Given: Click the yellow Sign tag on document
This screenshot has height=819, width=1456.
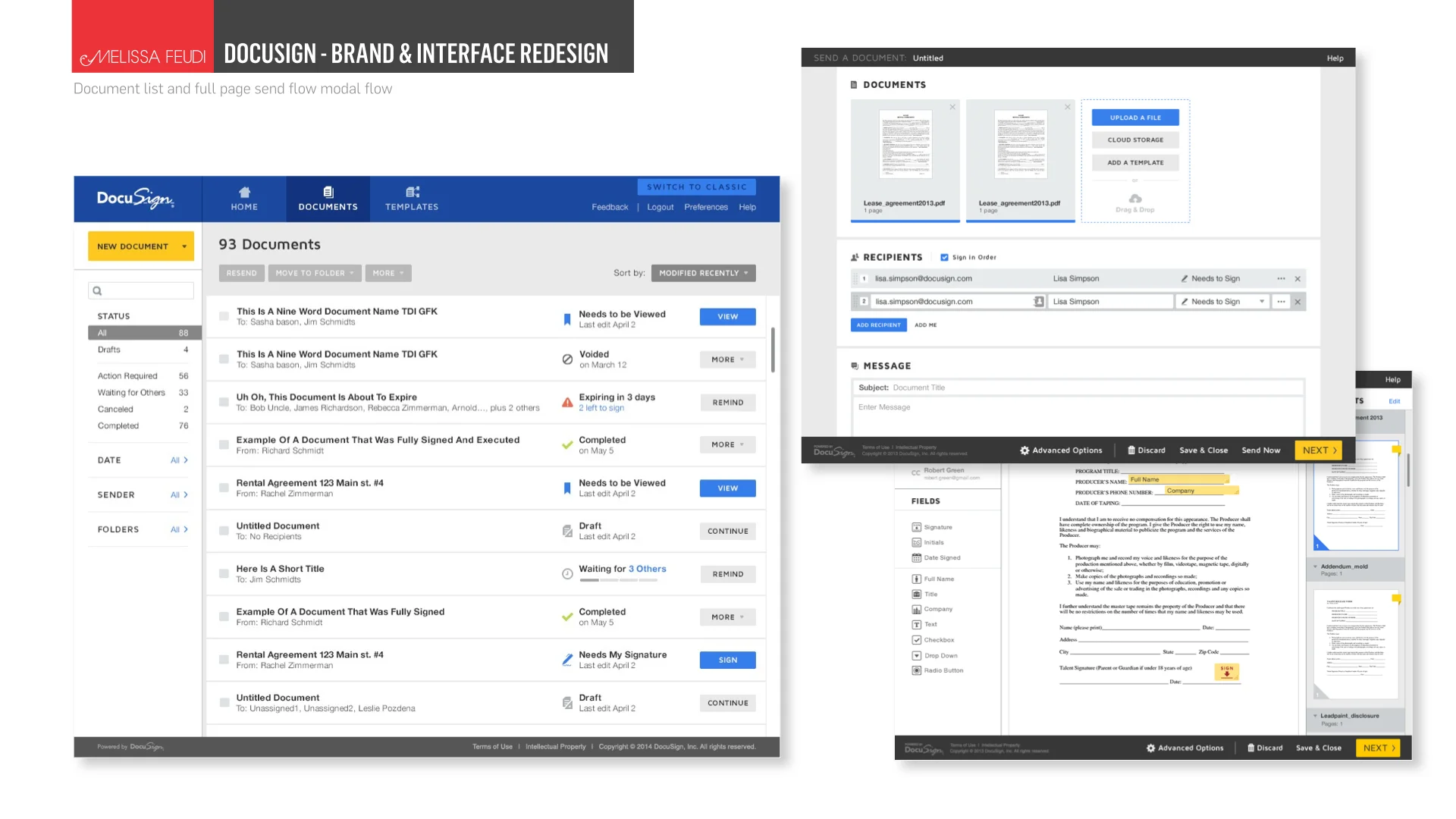Looking at the screenshot, I should (1227, 672).
